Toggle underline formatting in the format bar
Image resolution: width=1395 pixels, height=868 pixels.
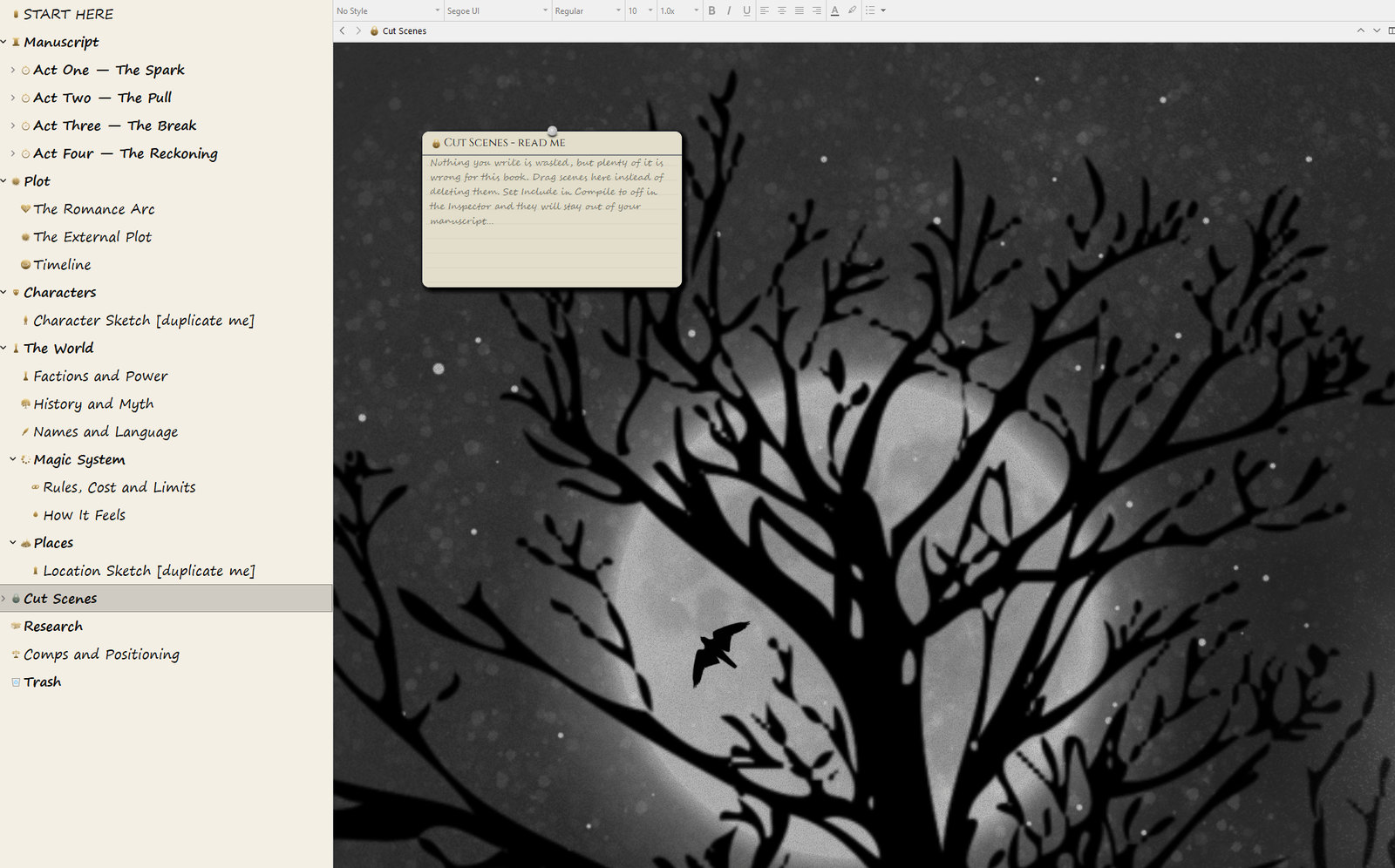pyautogui.click(x=746, y=10)
